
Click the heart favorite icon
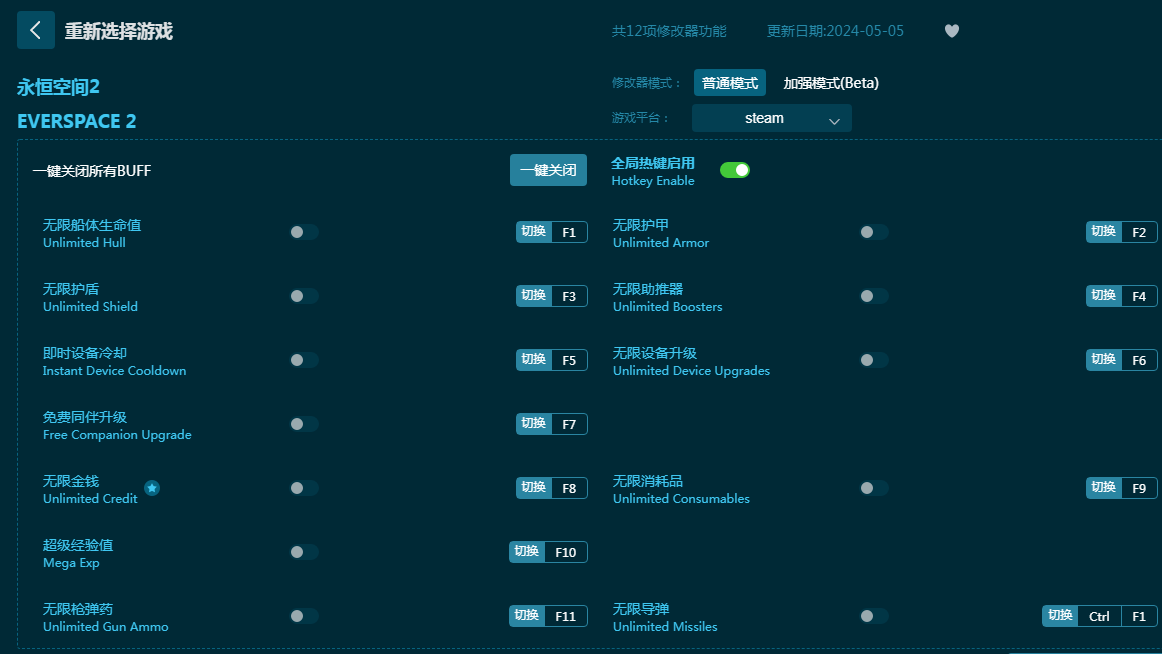point(952,30)
